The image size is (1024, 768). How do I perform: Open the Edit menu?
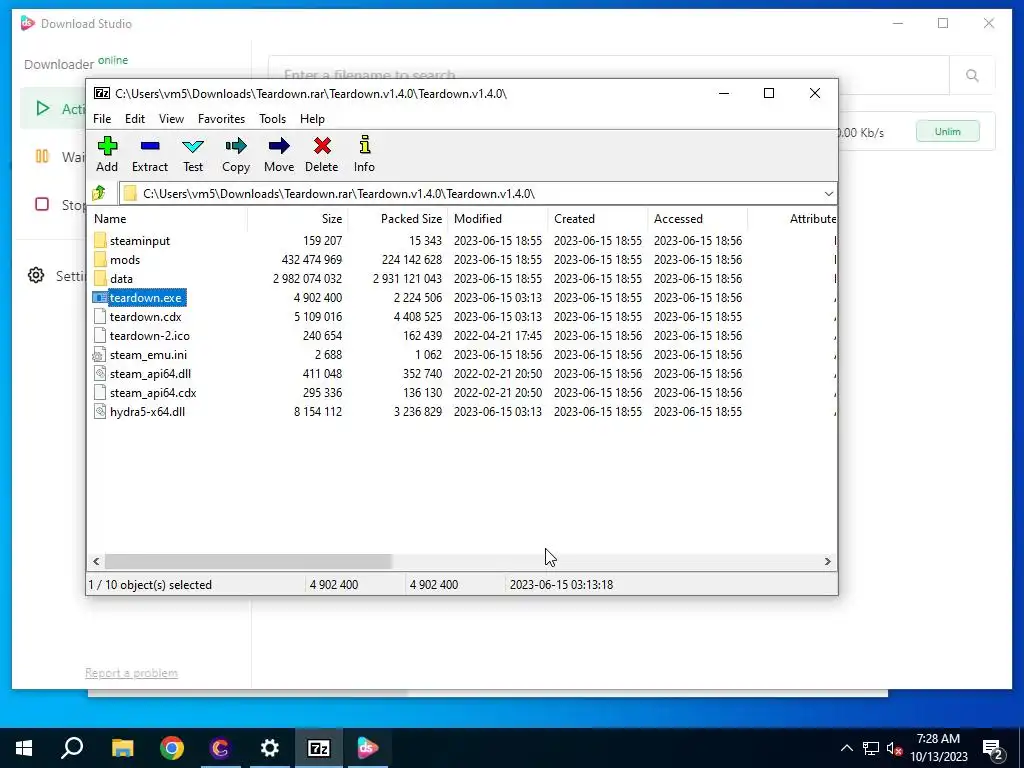[x=135, y=119]
